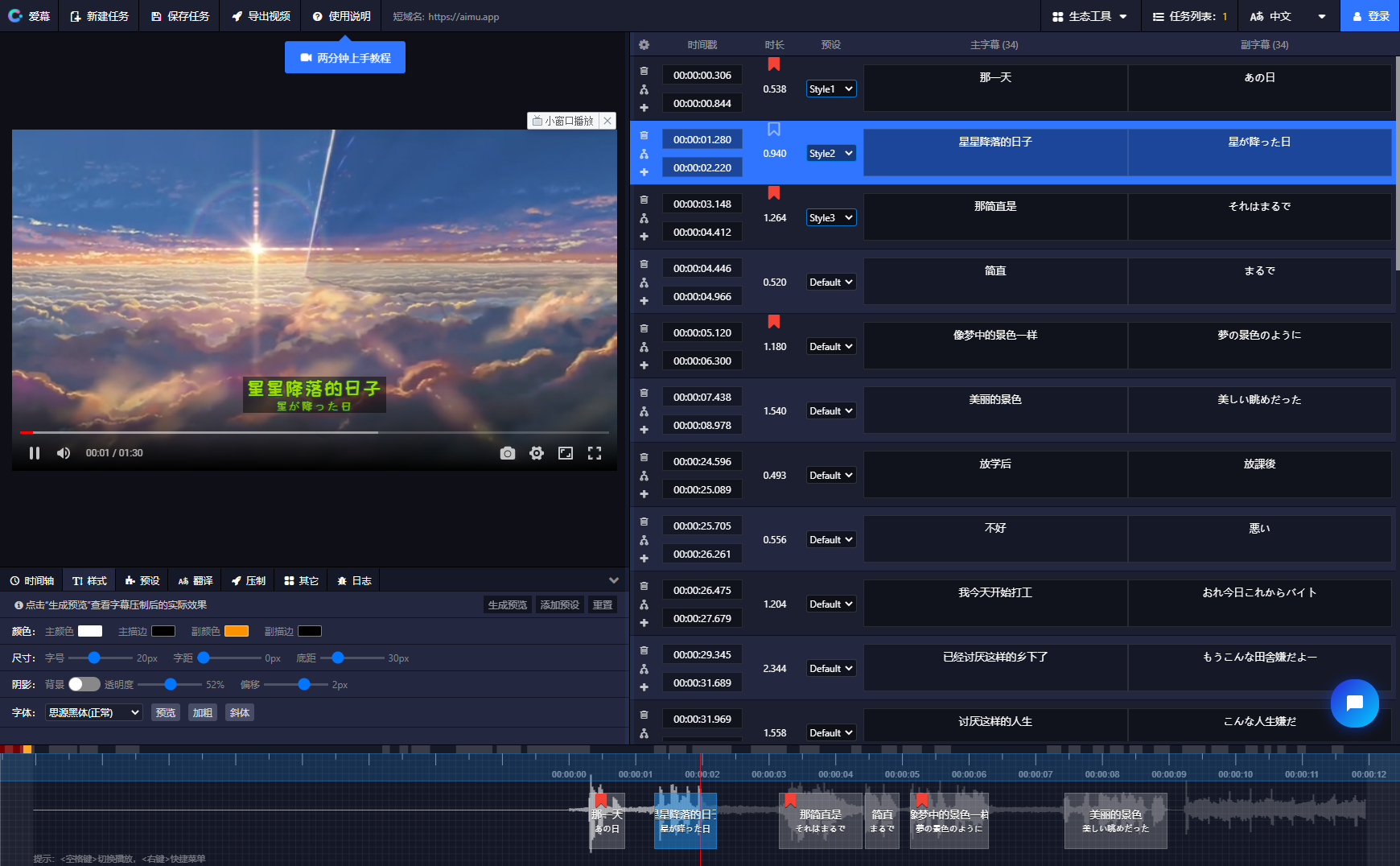
Task: Toggle web fullscreen player icon
Action: (566, 453)
